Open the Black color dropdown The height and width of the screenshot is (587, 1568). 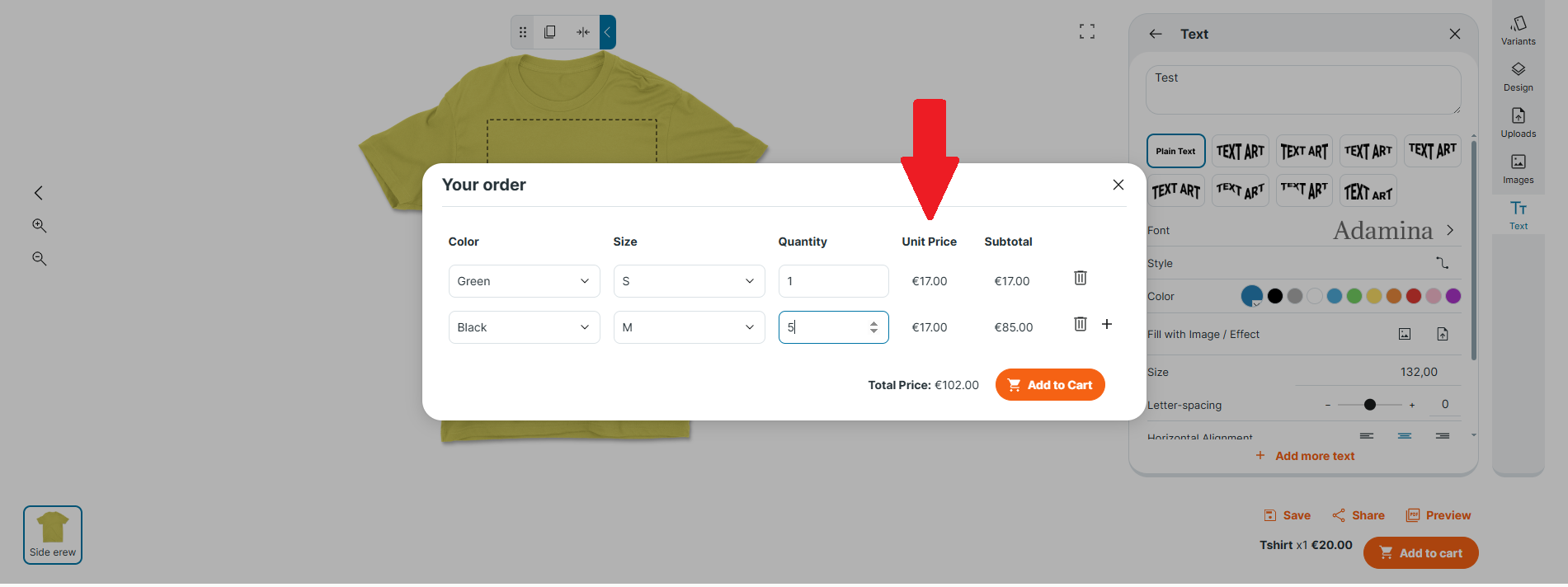click(525, 327)
